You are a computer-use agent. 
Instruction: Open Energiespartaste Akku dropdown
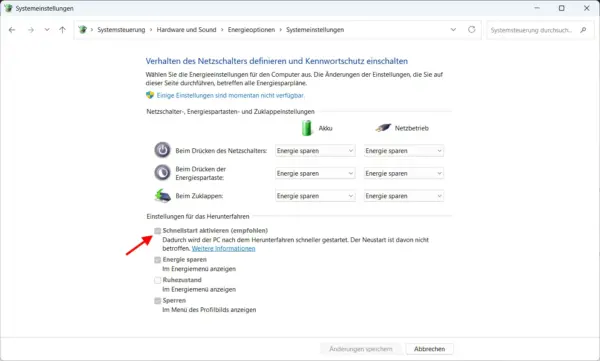(x=315, y=173)
